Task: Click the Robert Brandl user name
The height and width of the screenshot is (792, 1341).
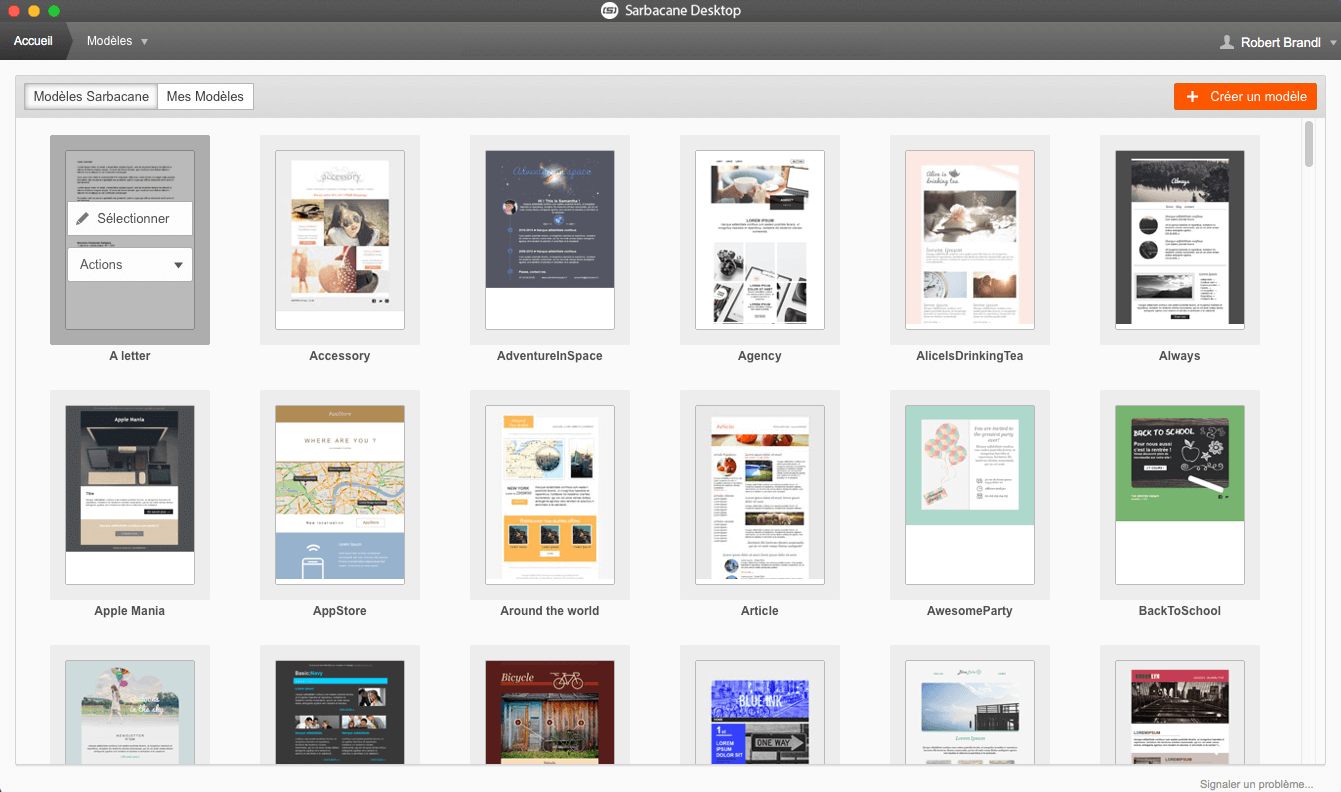Action: pos(1281,43)
